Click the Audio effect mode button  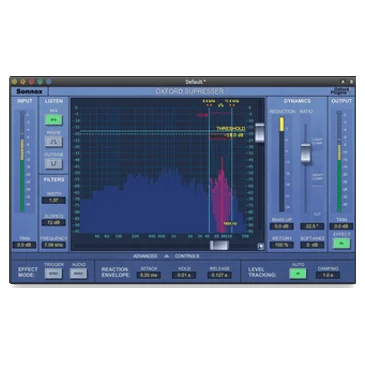(x=79, y=273)
